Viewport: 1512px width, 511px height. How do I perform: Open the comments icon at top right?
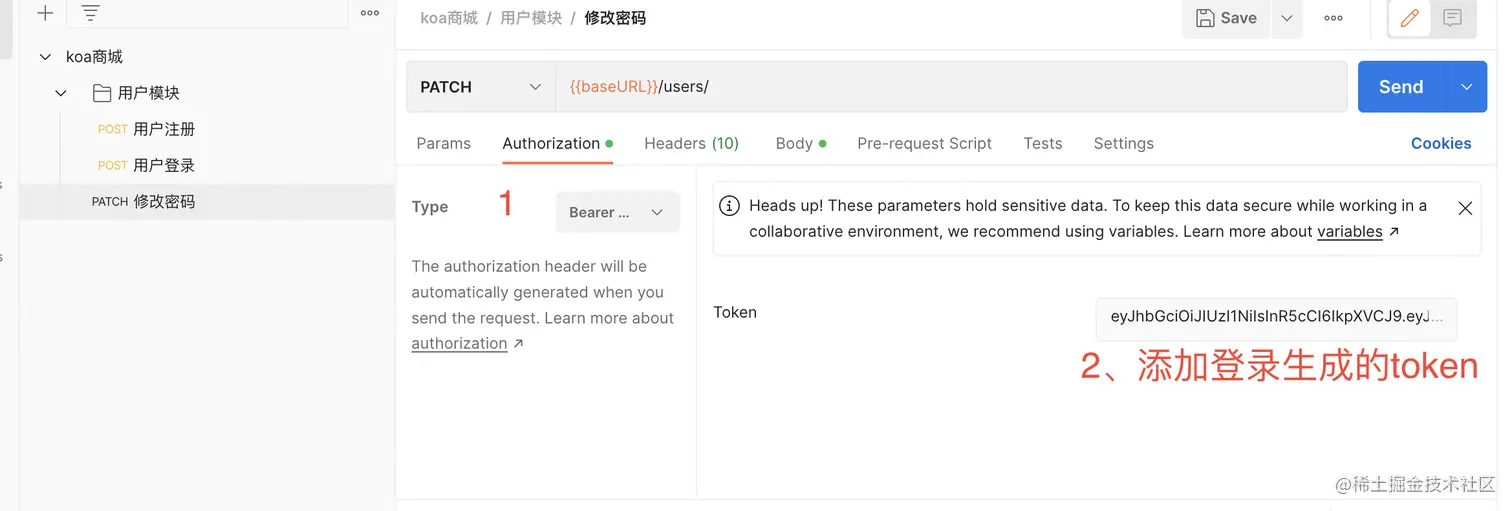point(1453,18)
